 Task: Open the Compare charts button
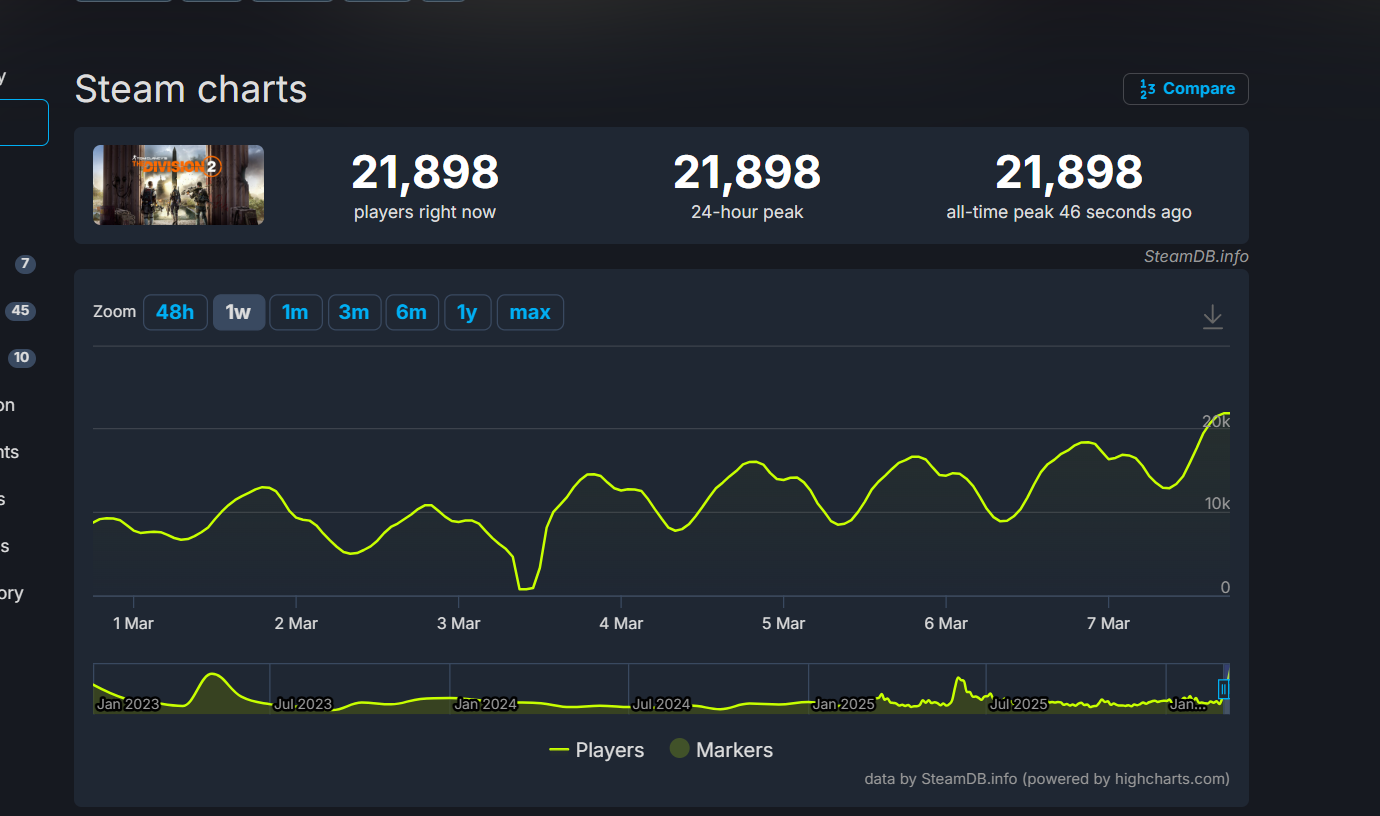coord(1186,89)
